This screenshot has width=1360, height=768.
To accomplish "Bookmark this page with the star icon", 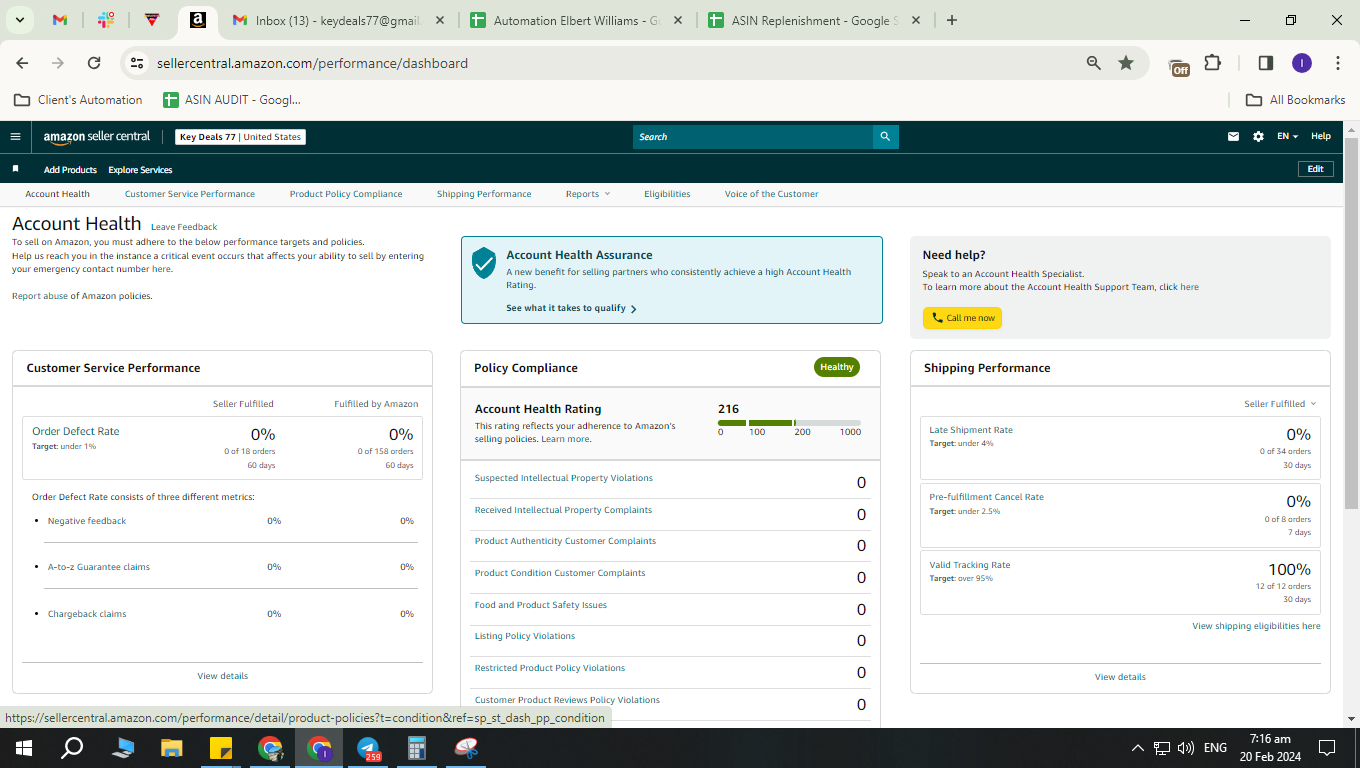I will [1126, 63].
